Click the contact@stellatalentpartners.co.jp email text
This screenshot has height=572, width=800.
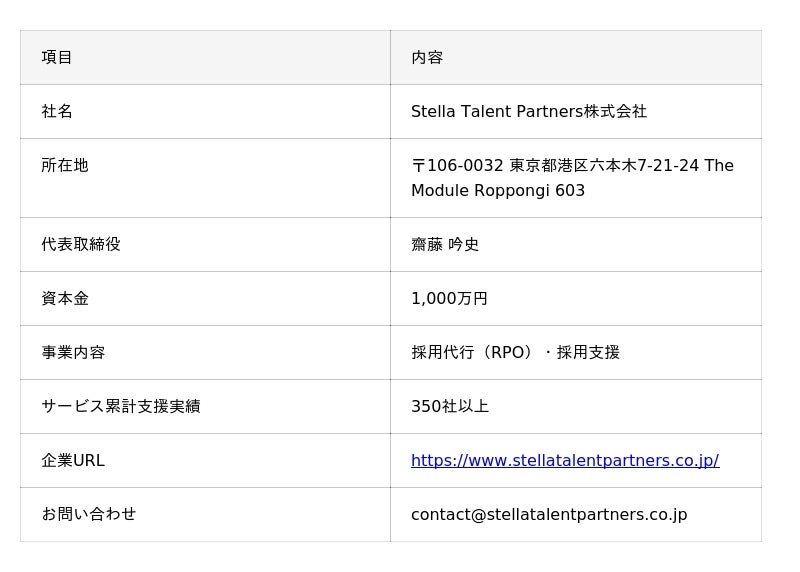coord(548,514)
